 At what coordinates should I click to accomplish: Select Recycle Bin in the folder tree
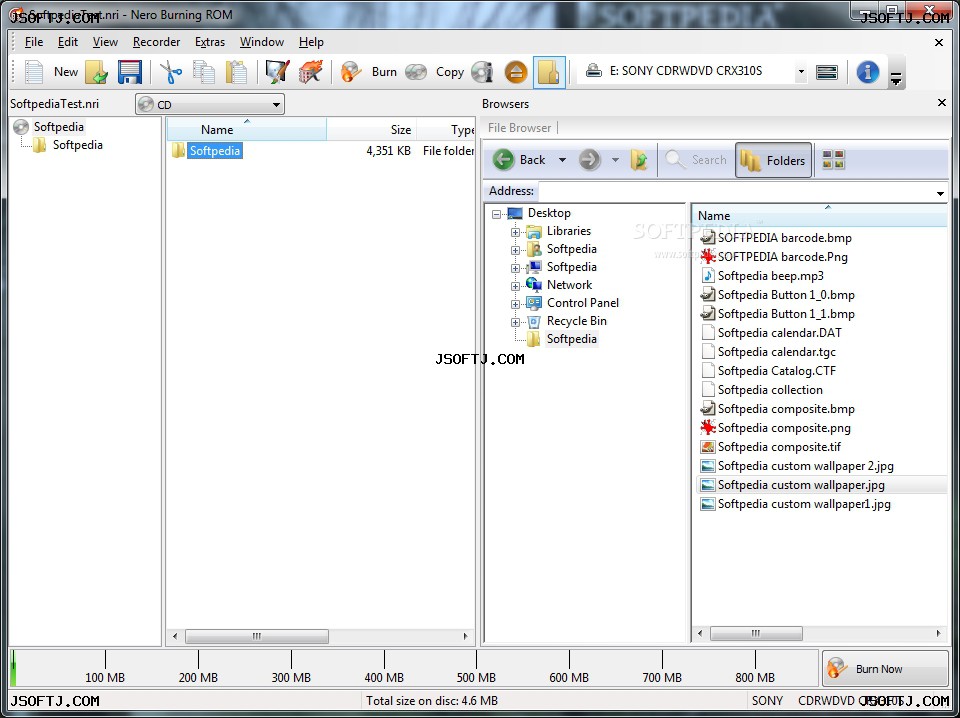click(577, 321)
